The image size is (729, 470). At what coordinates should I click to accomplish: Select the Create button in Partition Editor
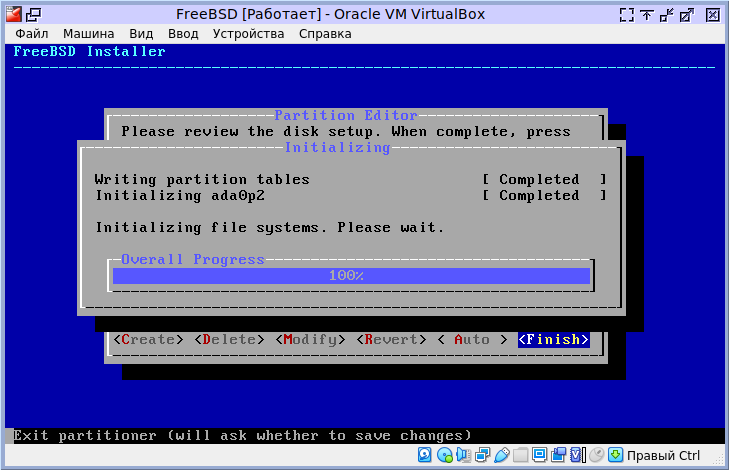pyautogui.click(x=148, y=339)
